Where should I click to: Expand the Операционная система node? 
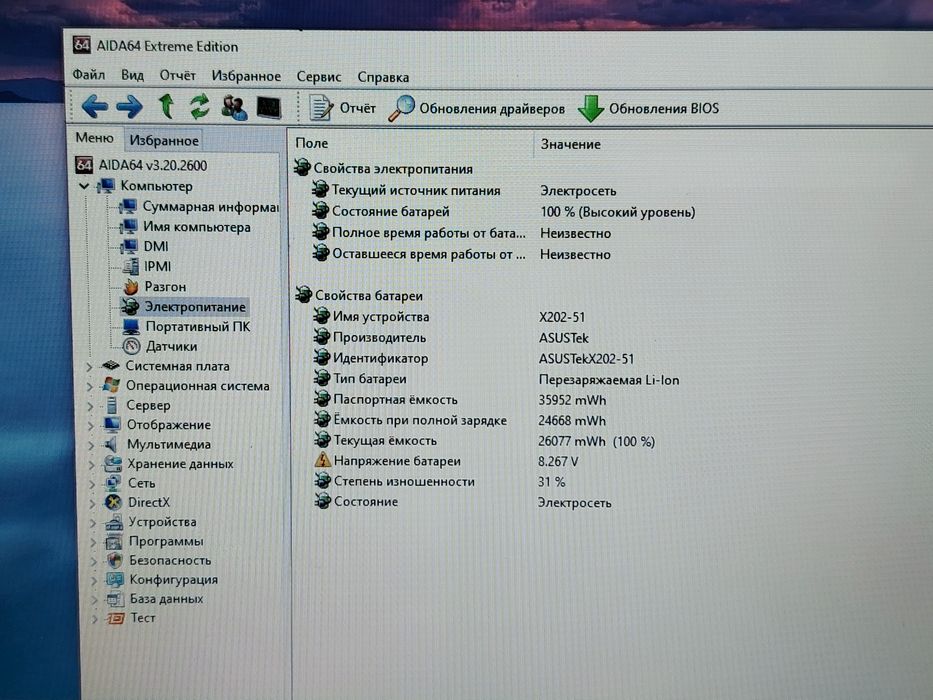tap(90, 387)
